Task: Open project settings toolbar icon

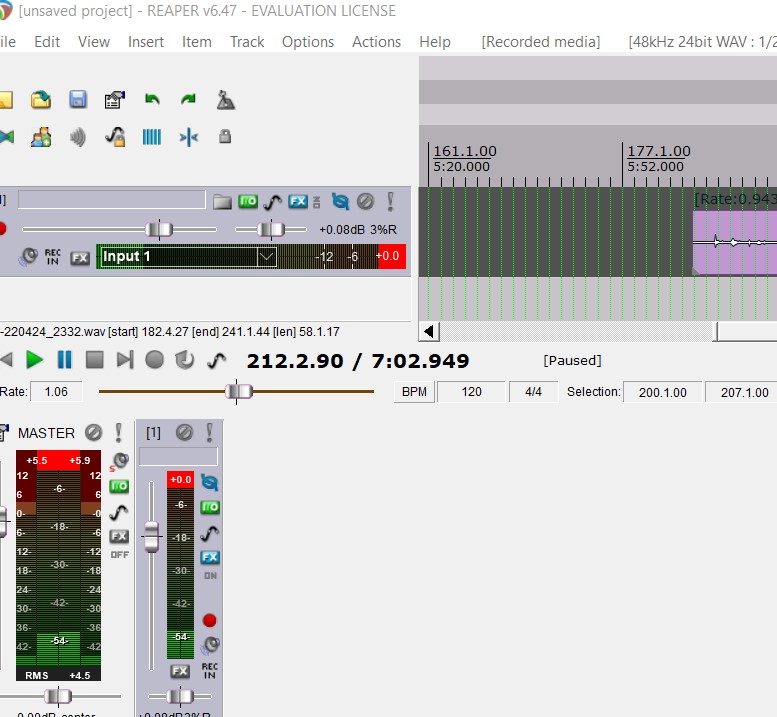Action: pos(114,100)
